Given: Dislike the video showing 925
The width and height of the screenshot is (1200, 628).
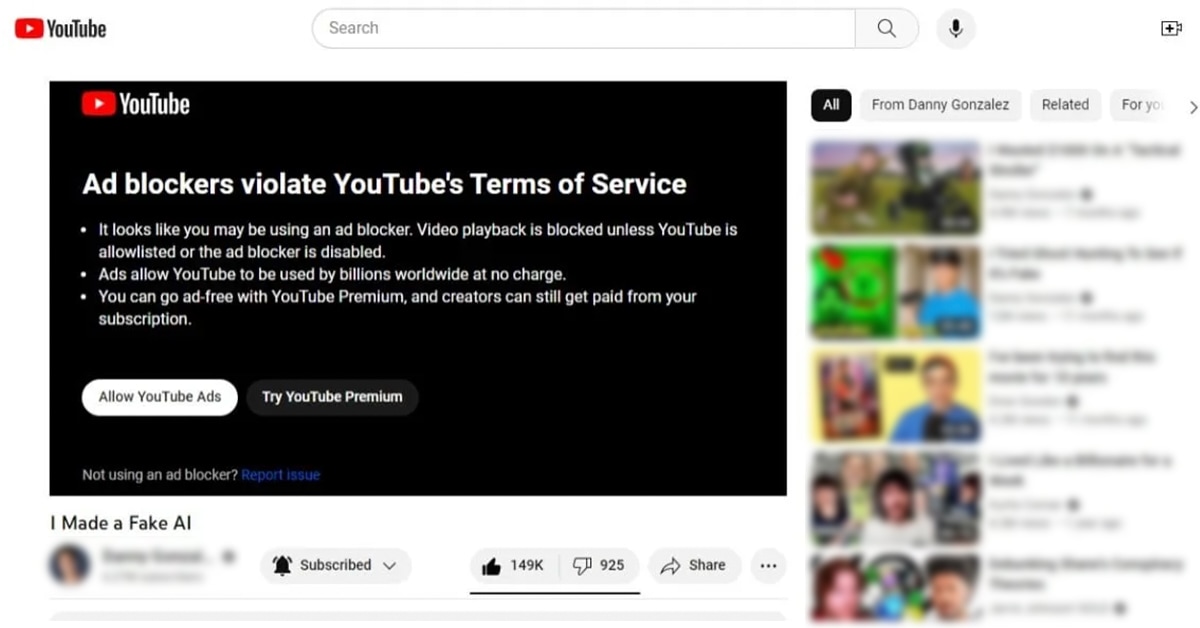Looking at the screenshot, I should (x=599, y=565).
